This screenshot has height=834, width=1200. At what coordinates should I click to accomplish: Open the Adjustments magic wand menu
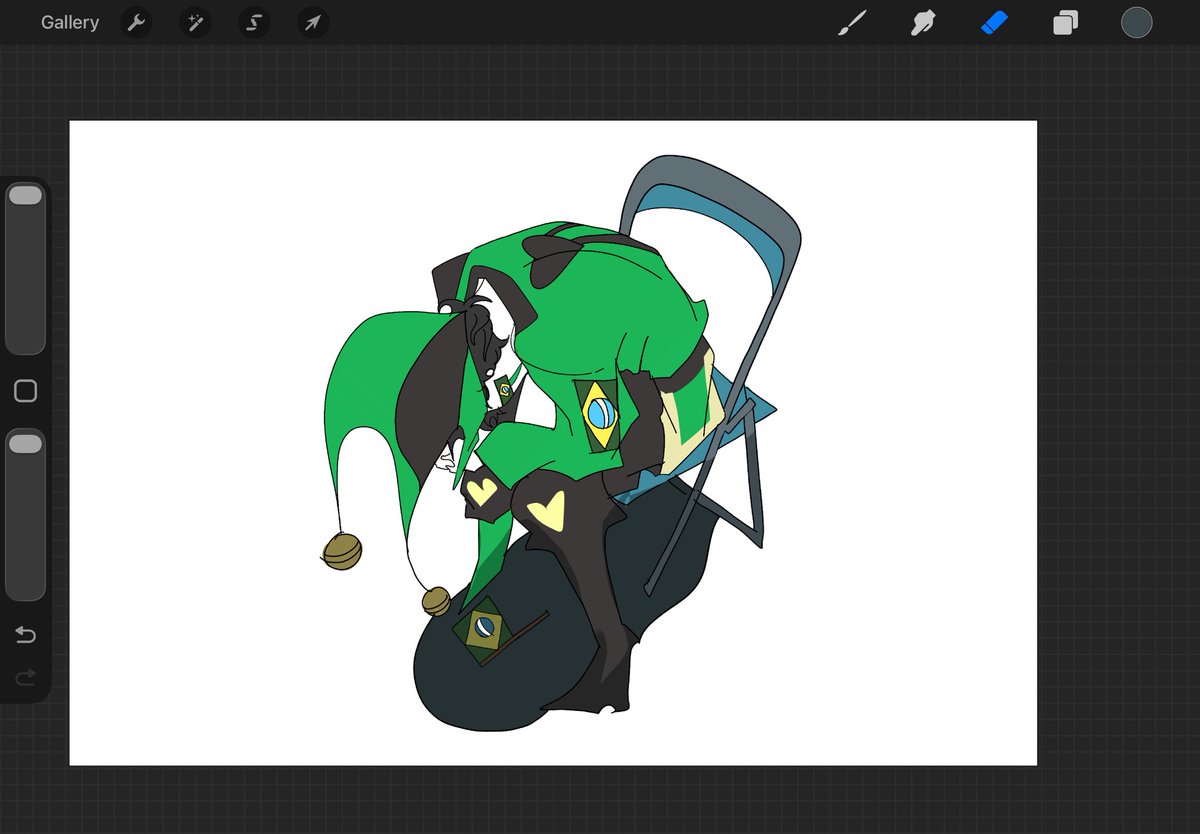click(x=195, y=22)
